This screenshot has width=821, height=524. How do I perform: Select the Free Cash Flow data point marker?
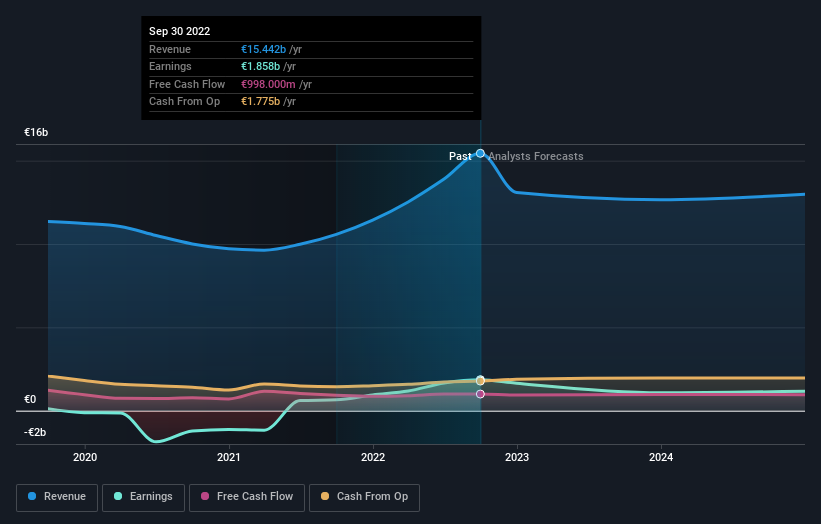click(x=480, y=394)
